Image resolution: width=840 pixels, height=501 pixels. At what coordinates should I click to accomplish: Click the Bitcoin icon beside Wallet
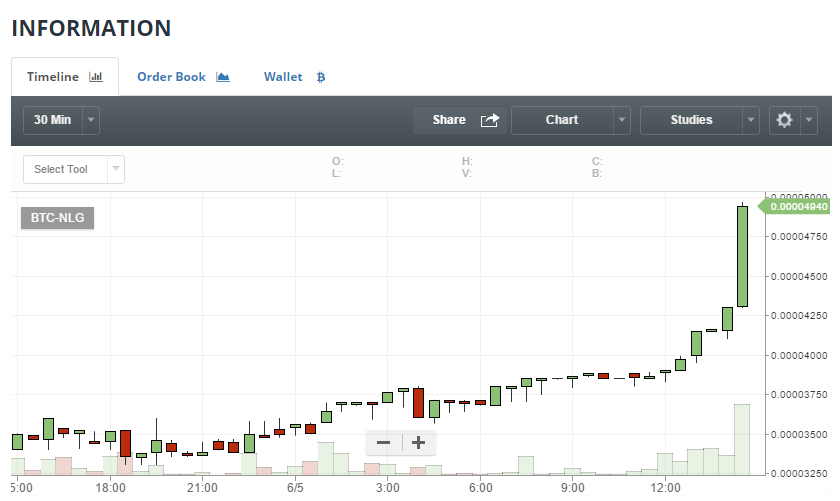(x=321, y=77)
